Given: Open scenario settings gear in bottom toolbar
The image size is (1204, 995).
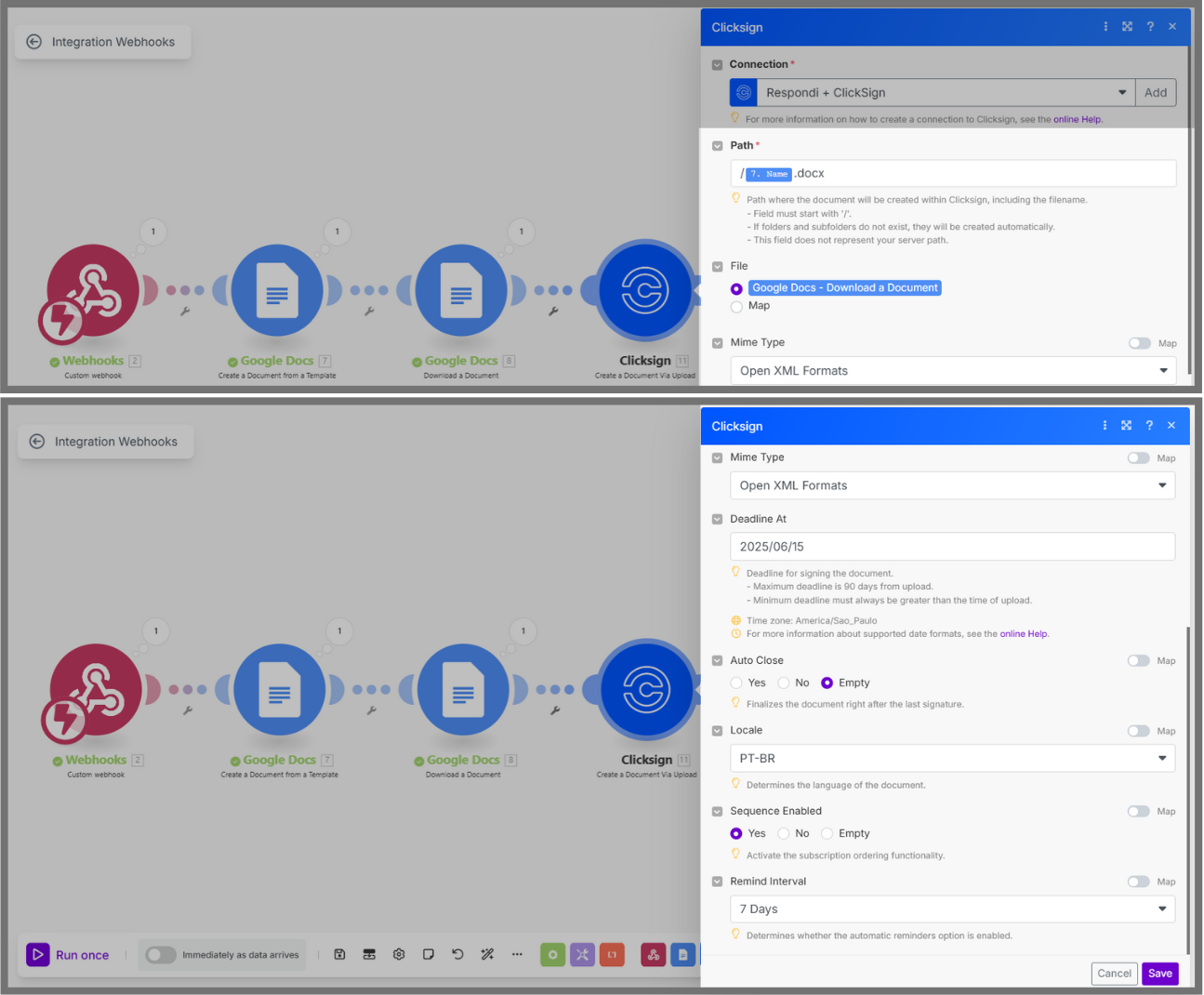Looking at the screenshot, I should tap(399, 954).
